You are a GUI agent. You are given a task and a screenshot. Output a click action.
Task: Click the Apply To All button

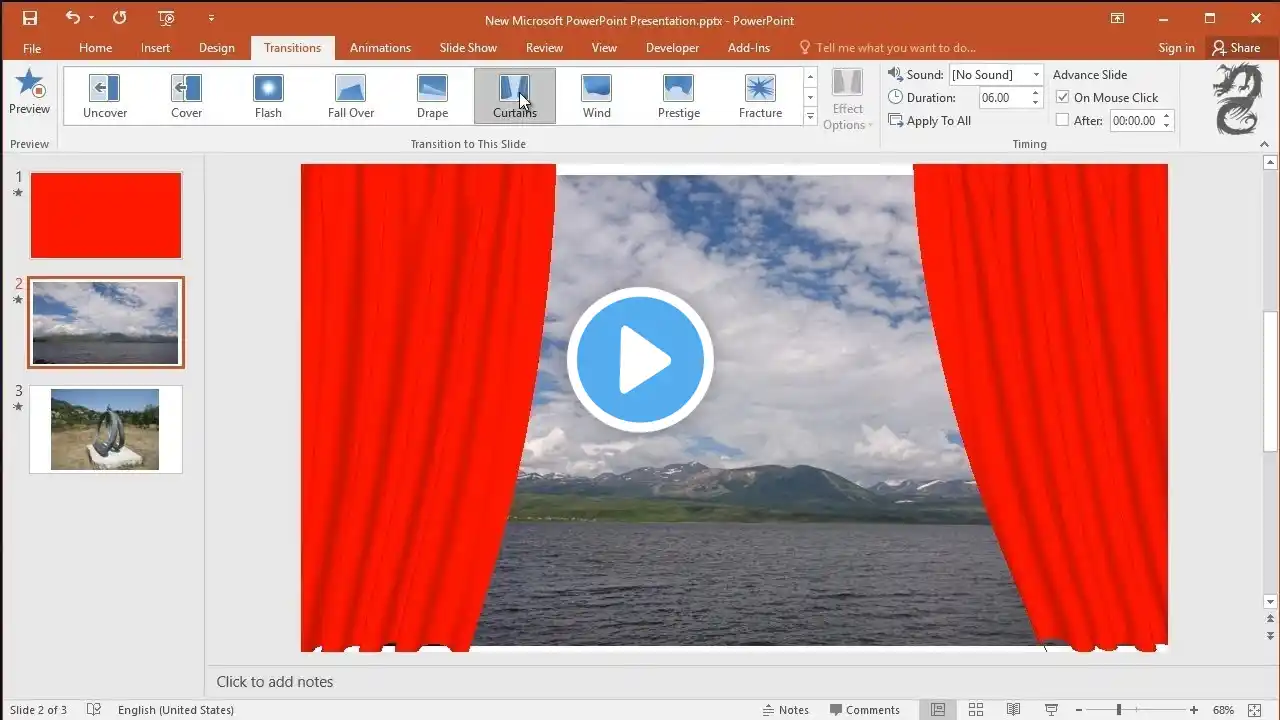pos(930,121)
